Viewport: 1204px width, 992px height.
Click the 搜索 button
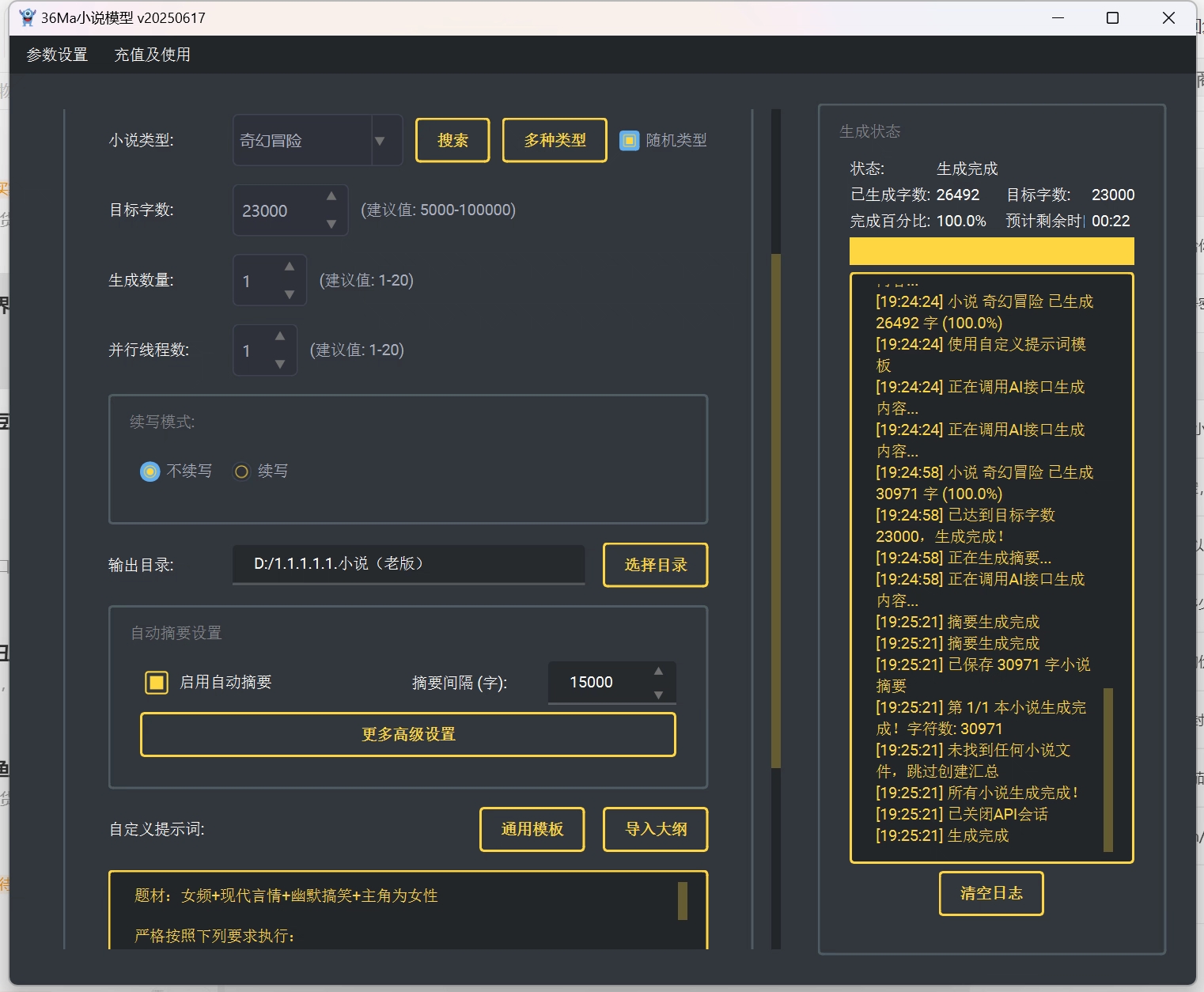click(452, 140)
